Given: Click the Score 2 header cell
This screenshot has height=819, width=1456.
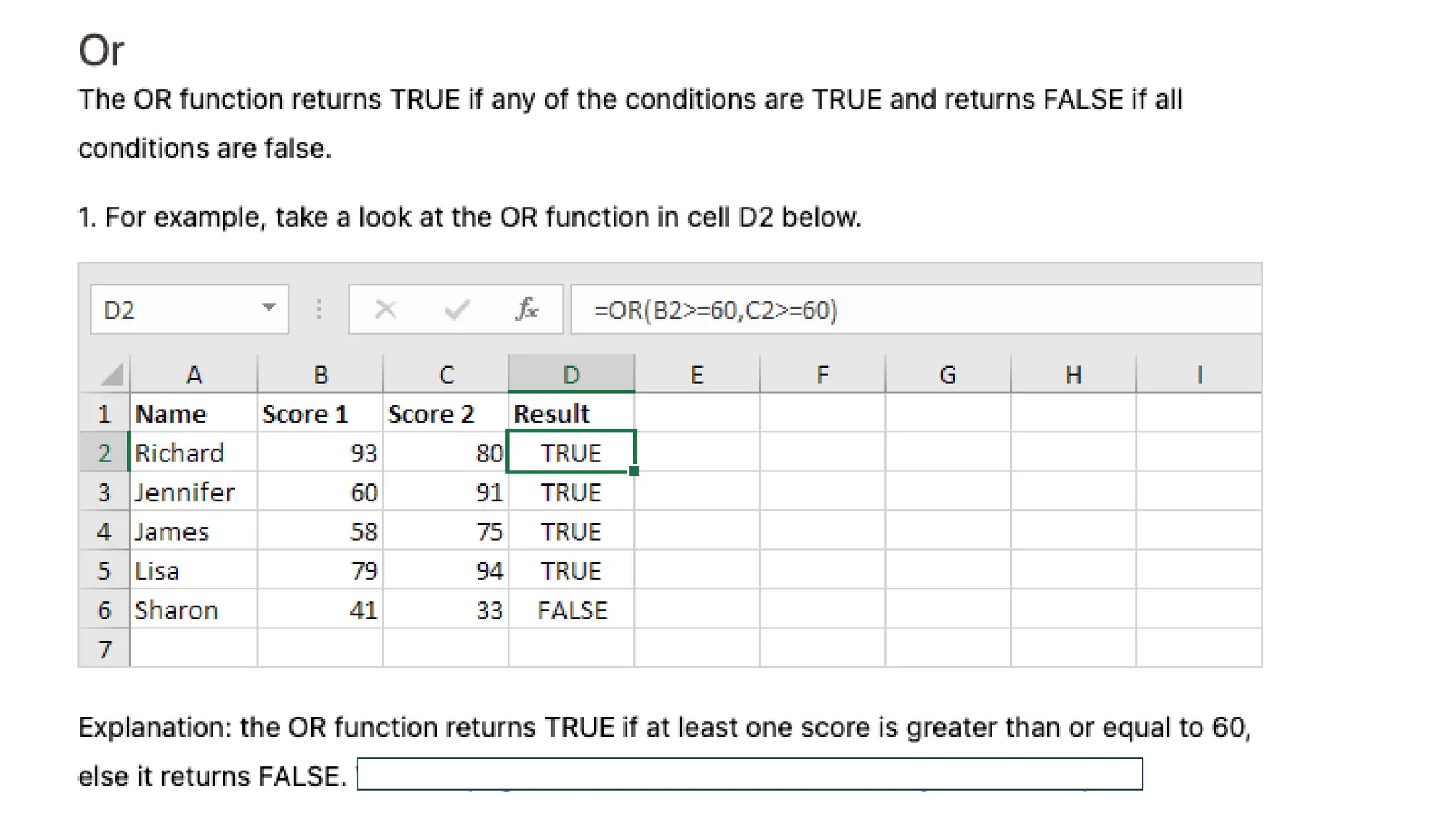Looking at the screenshot, I should pyautogui.click(x=446, y=413).
